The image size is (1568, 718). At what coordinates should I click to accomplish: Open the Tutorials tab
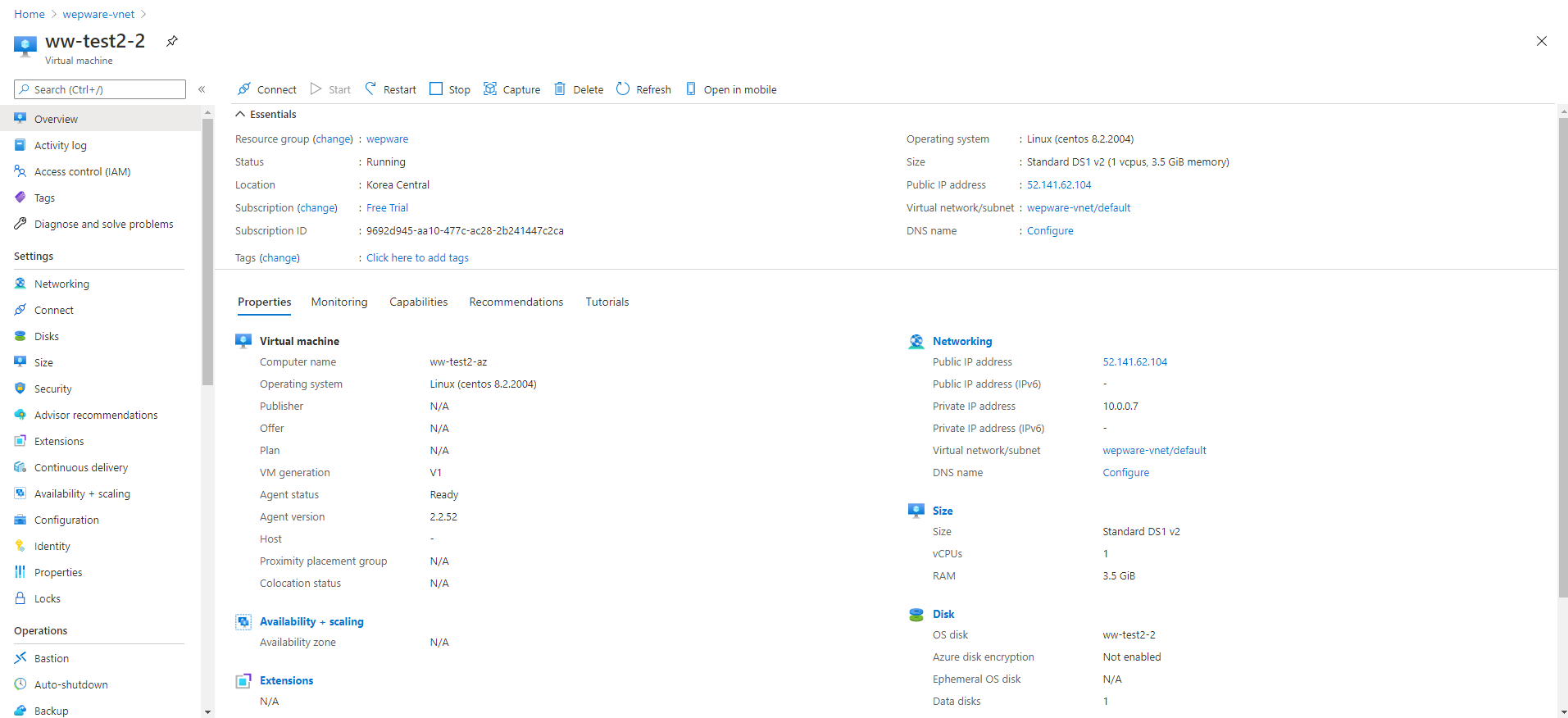click(607, 302)
